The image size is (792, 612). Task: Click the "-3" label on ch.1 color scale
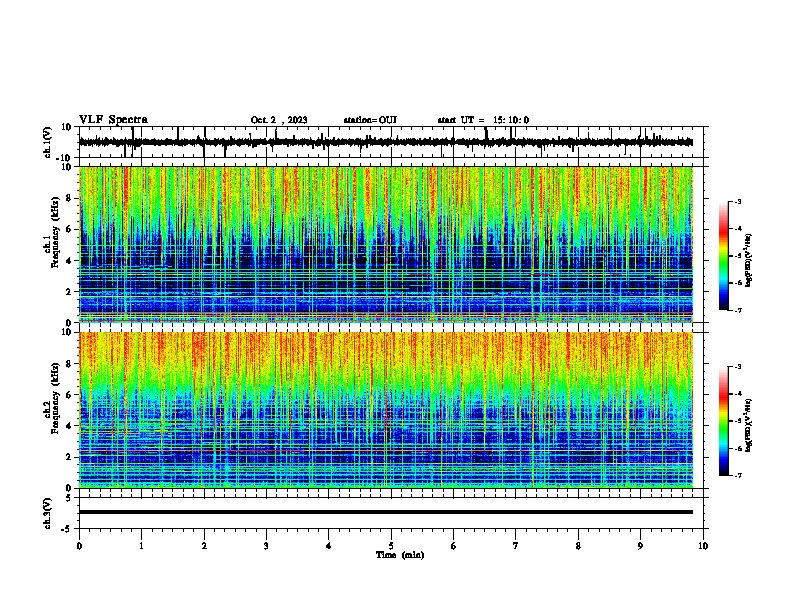(x=737, y=202)
